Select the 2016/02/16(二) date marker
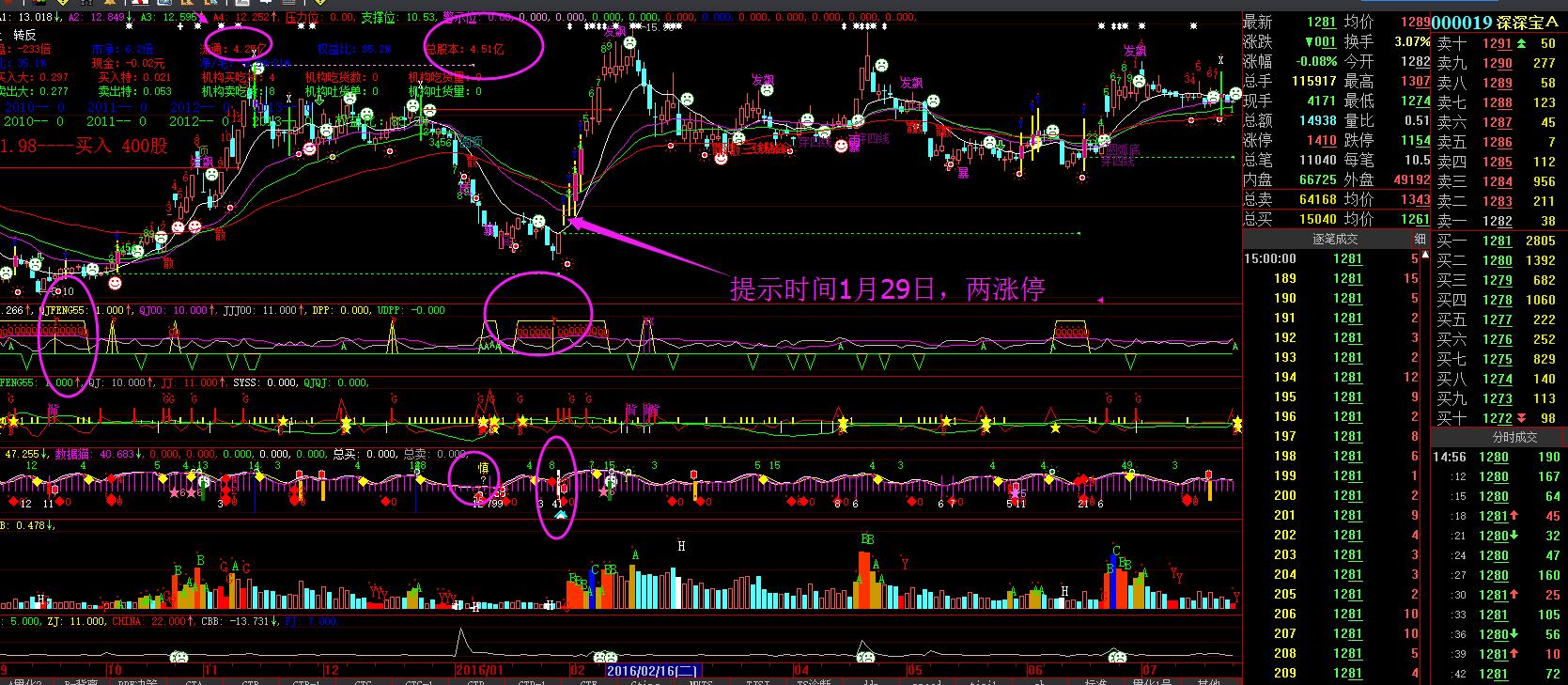 (652, 671)
